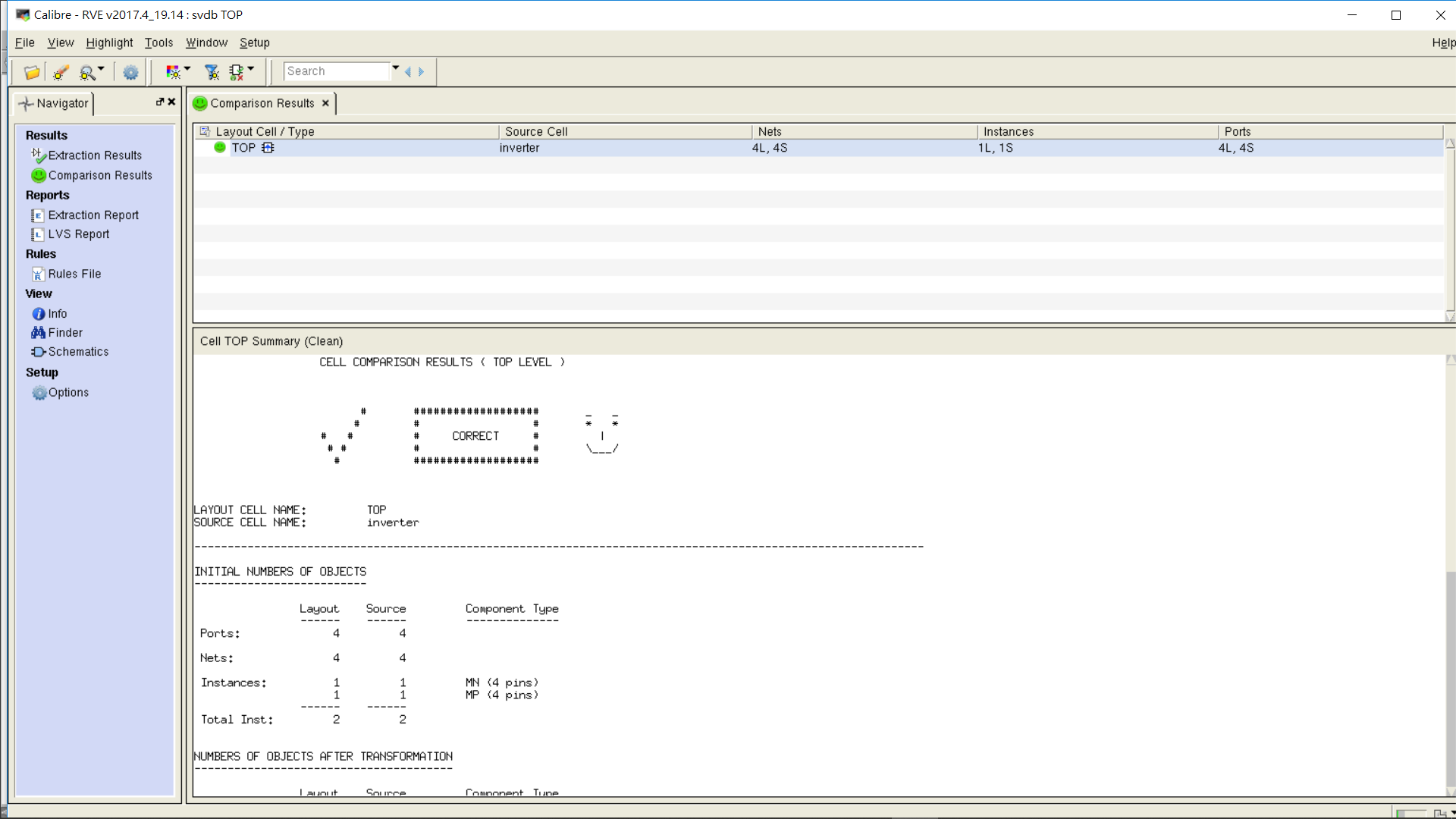Open the Highlight menu

pyautogui.click(x=109, y=43)
